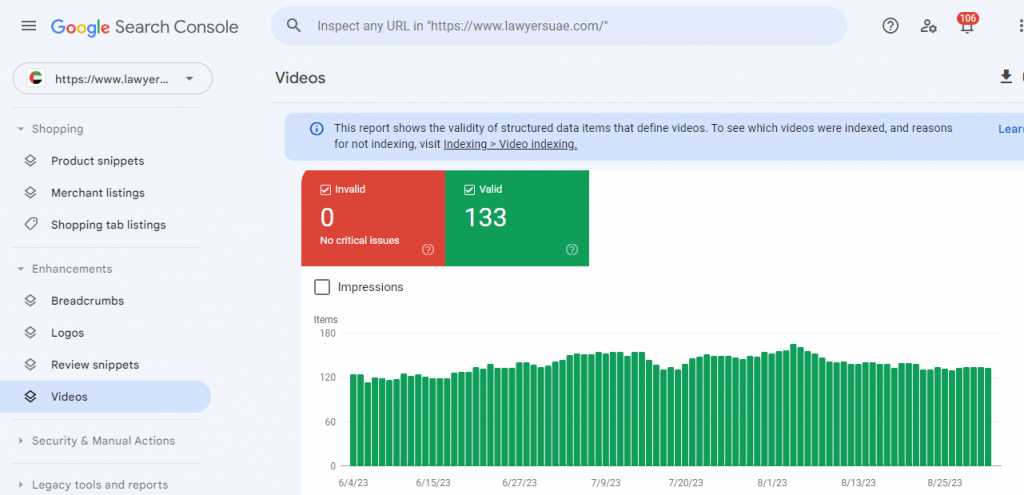
Task: Click the UAE flag property icon
Action: pyautogui.click(x=36, y=79)
